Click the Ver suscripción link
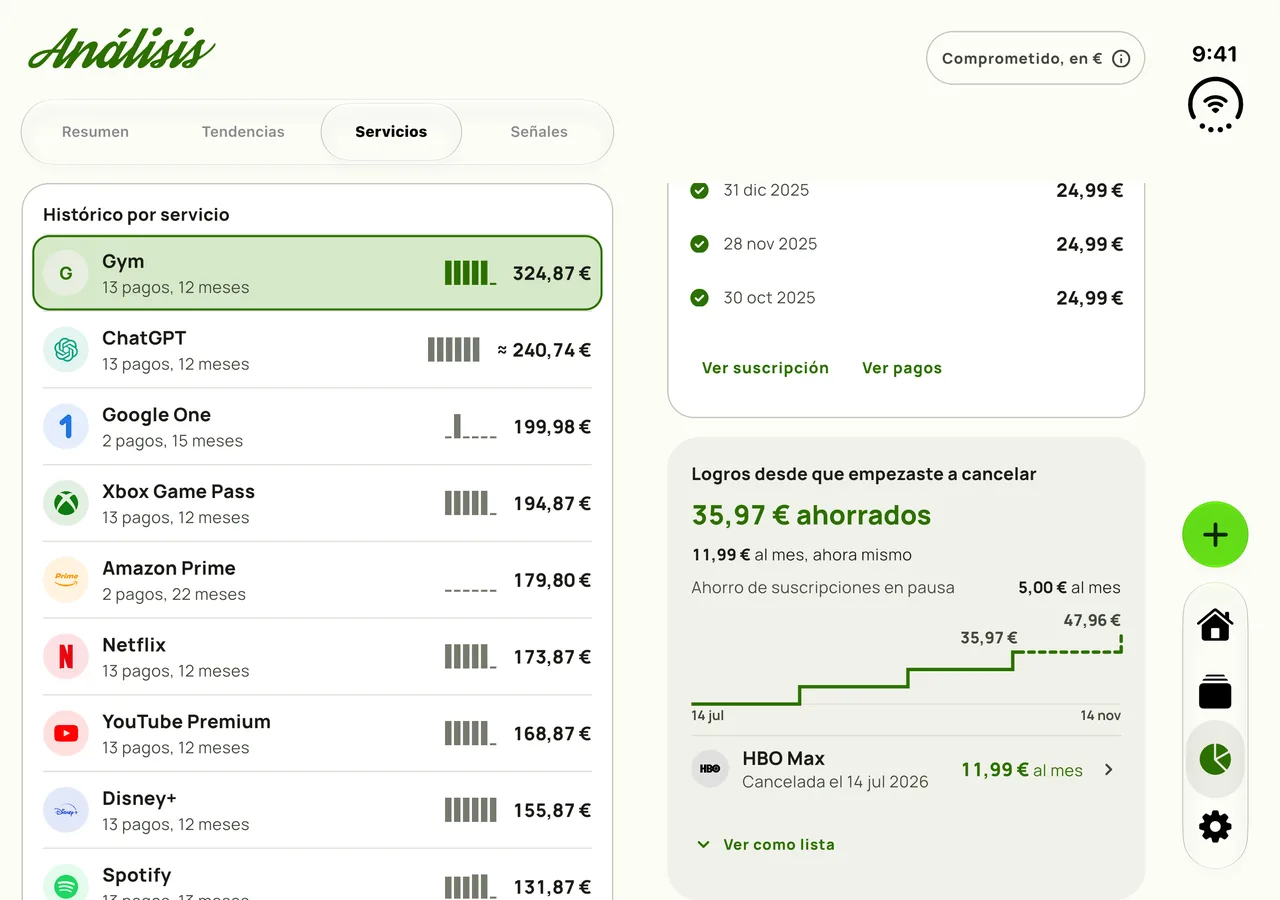The width and height of the screenshot is (1280, 900). tap(765, 368)
